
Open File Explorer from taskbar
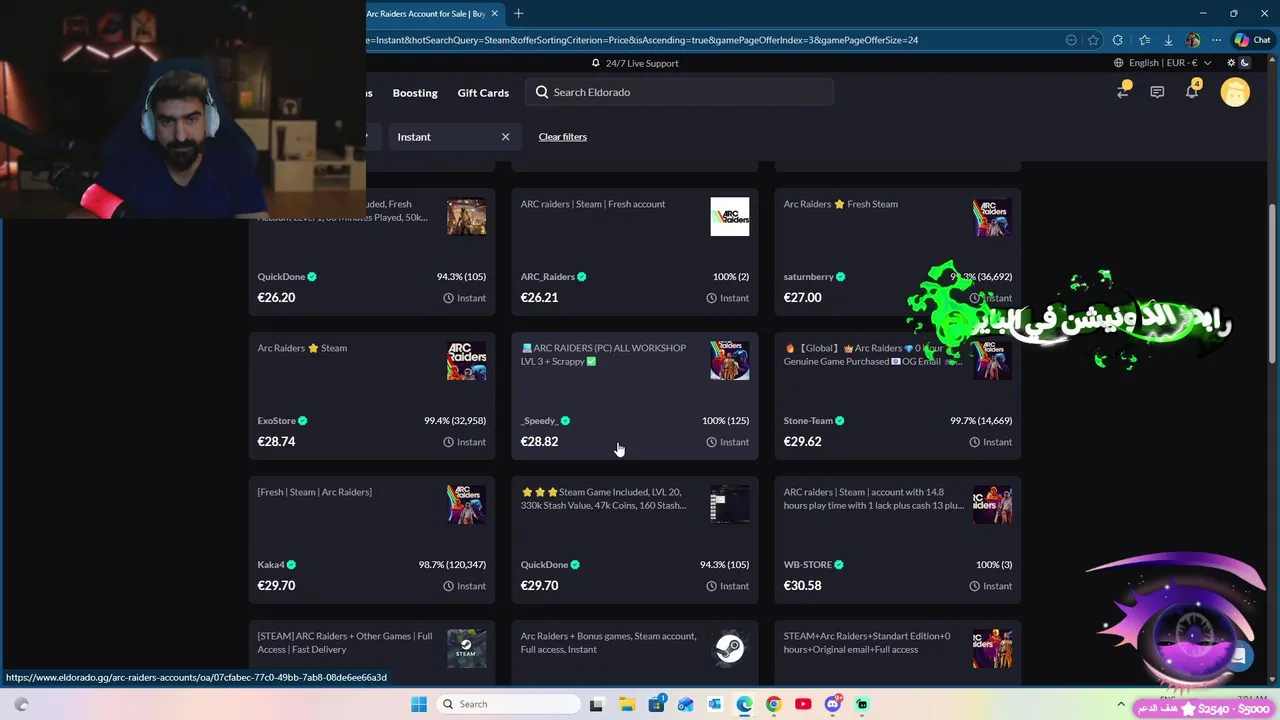click(x=626, y=704)
